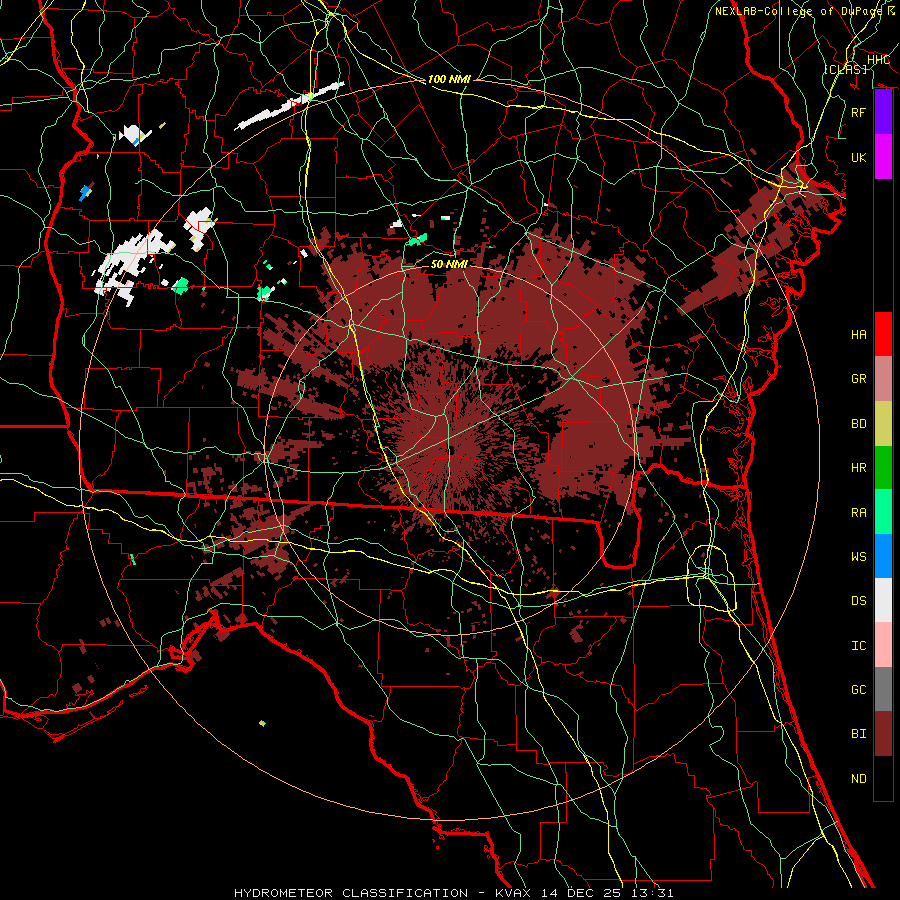This screenshot has width=900, height=900.
Task: Select the IC pink legend swatch
Action: (883, 645)
